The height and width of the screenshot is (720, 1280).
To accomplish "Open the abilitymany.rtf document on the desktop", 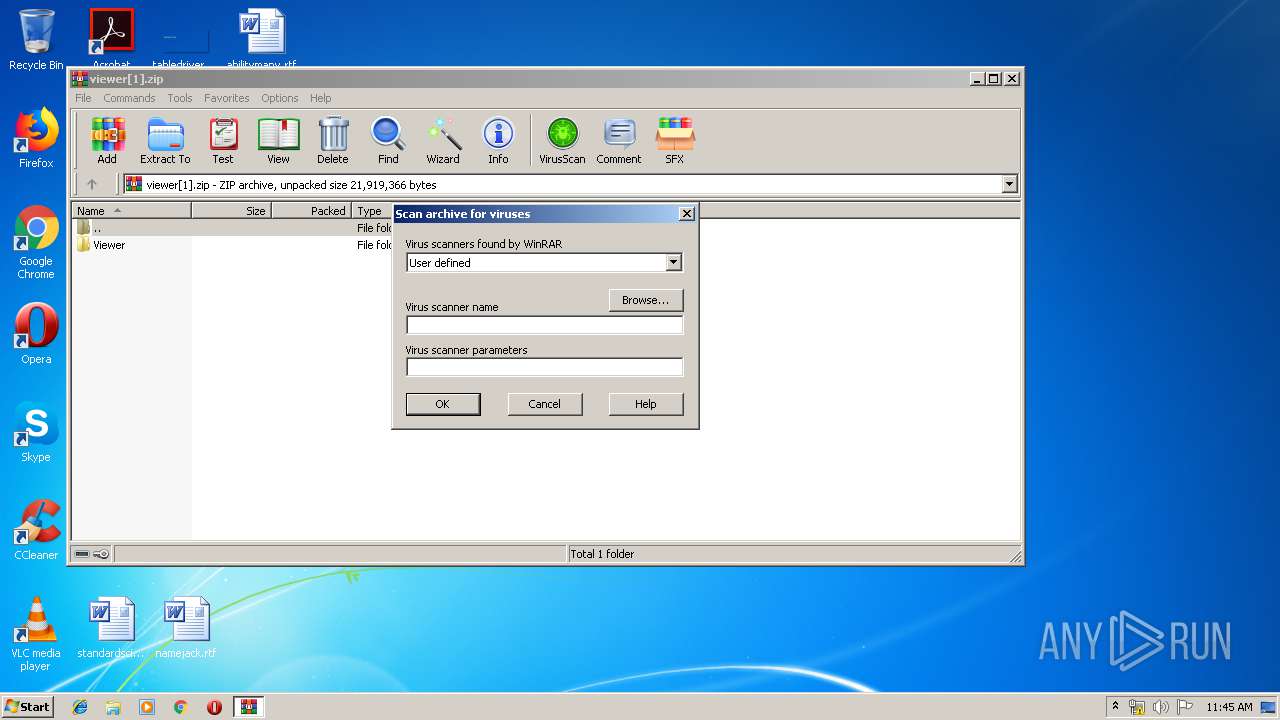I will 262,38.
